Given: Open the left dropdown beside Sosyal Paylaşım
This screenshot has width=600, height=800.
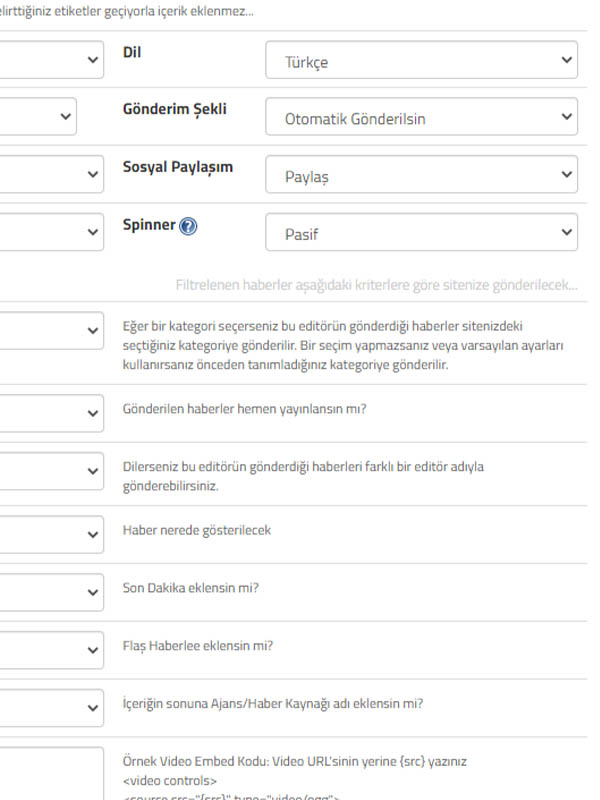Looking at the screenshot, I should pos(50,174).
